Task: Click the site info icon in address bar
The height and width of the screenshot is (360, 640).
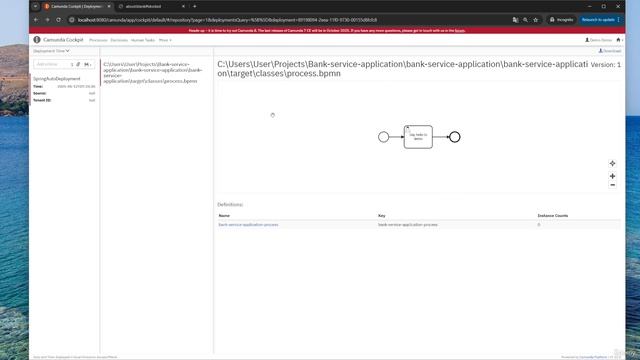Action: point(72,20)
